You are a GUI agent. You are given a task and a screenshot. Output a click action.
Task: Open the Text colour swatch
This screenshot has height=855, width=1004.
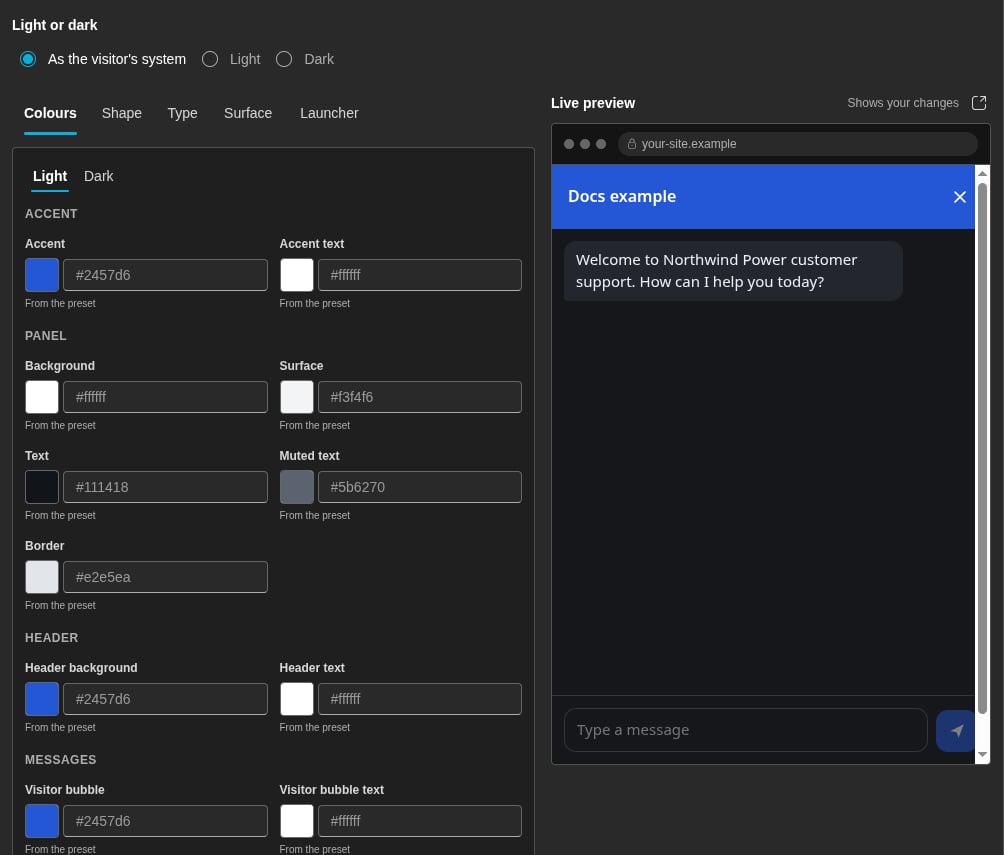[42, 487]
